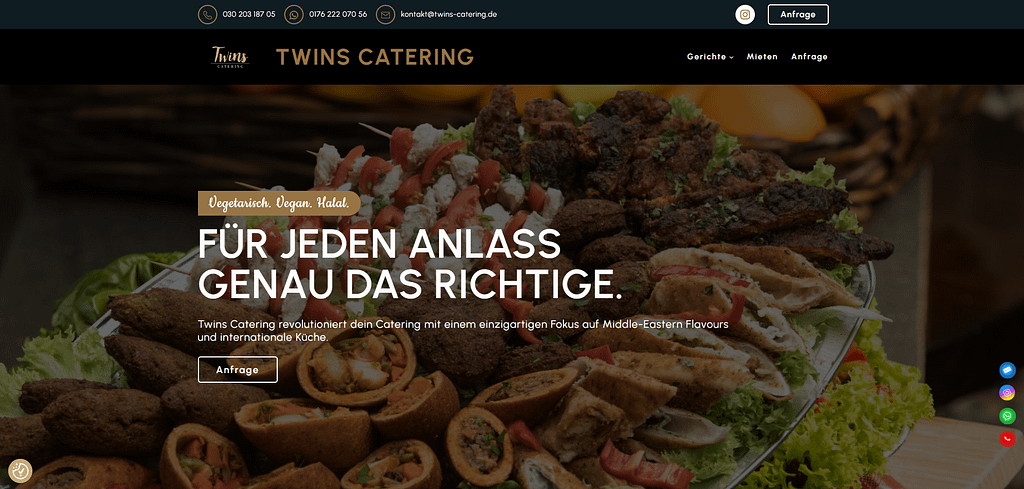The image size is (1024, 489).
Task: Click the phone number 030 203 187 05
Action: pyautogui.click(x=249, y=14)
